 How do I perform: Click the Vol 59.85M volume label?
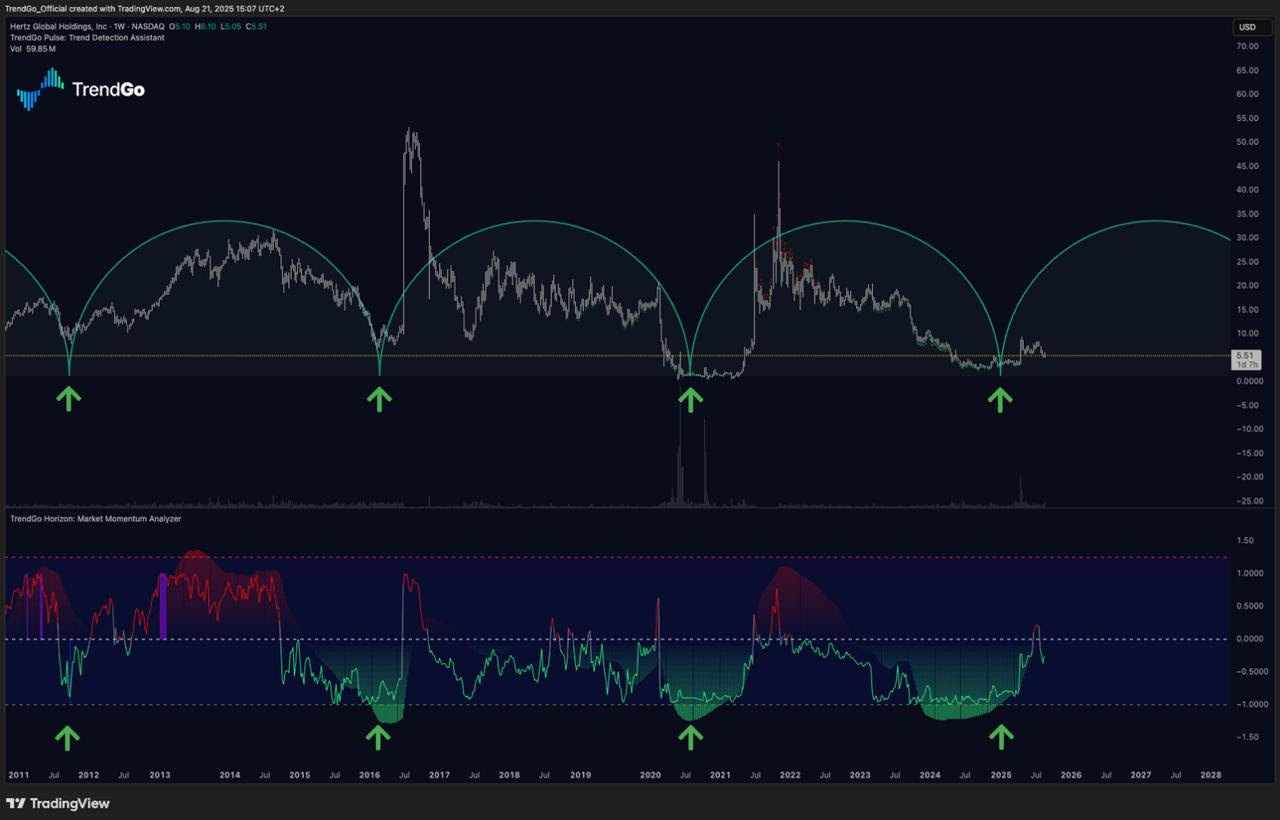tap(36, 48)
